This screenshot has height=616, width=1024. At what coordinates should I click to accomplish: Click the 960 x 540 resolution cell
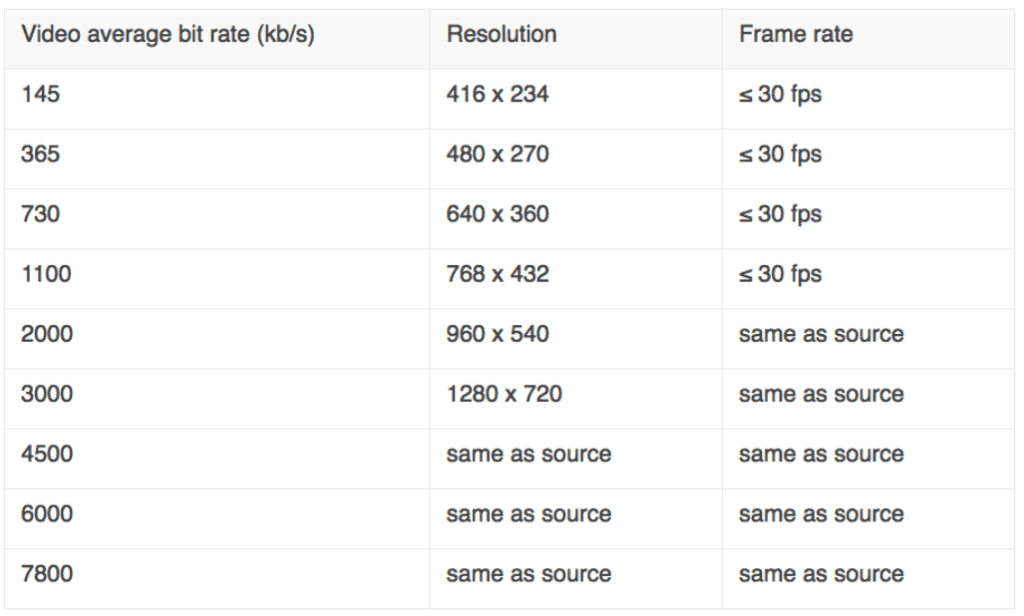click(x=576, y=339)
